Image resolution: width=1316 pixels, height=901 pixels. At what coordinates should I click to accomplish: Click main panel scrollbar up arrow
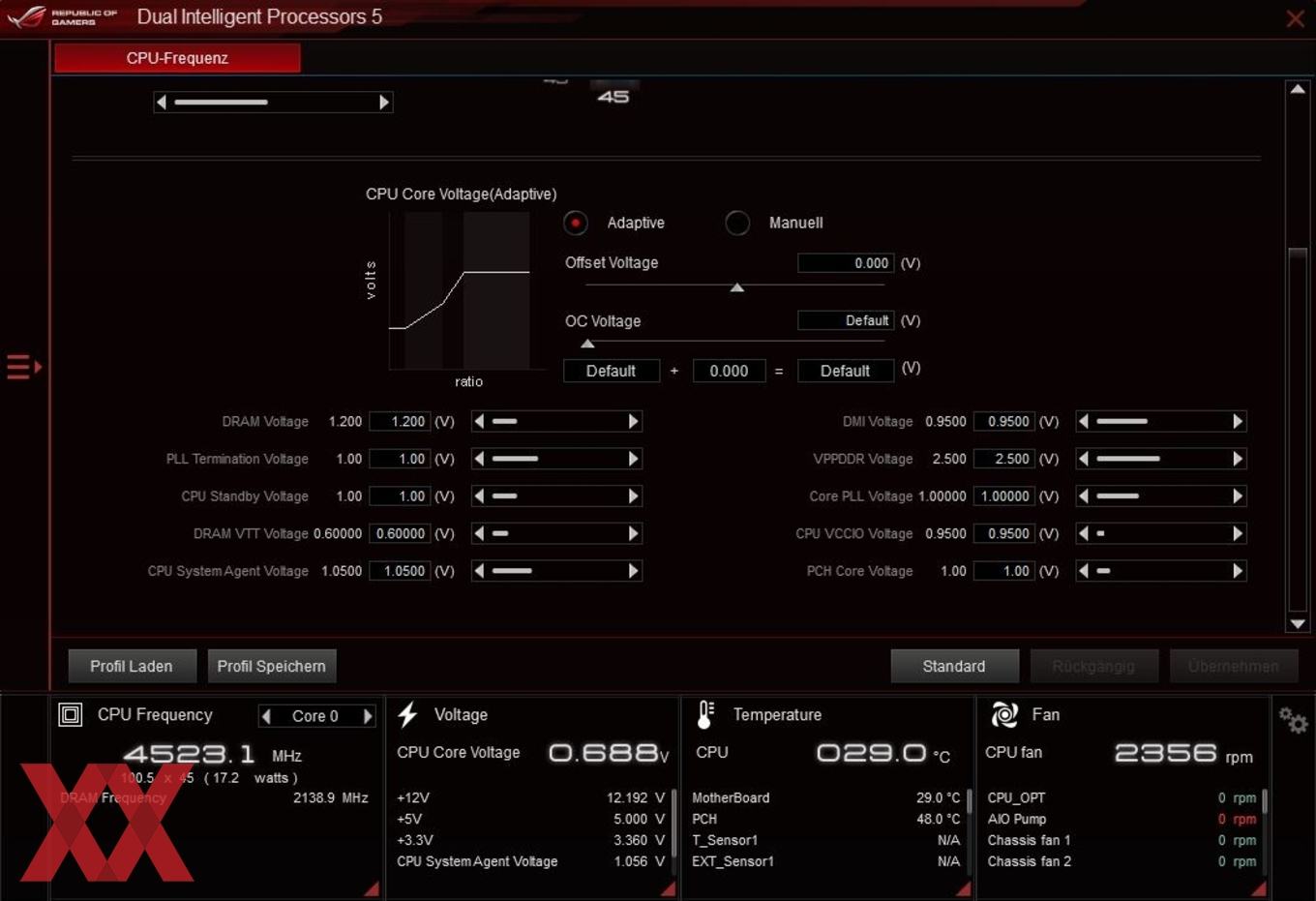[x=1298, y=89]
